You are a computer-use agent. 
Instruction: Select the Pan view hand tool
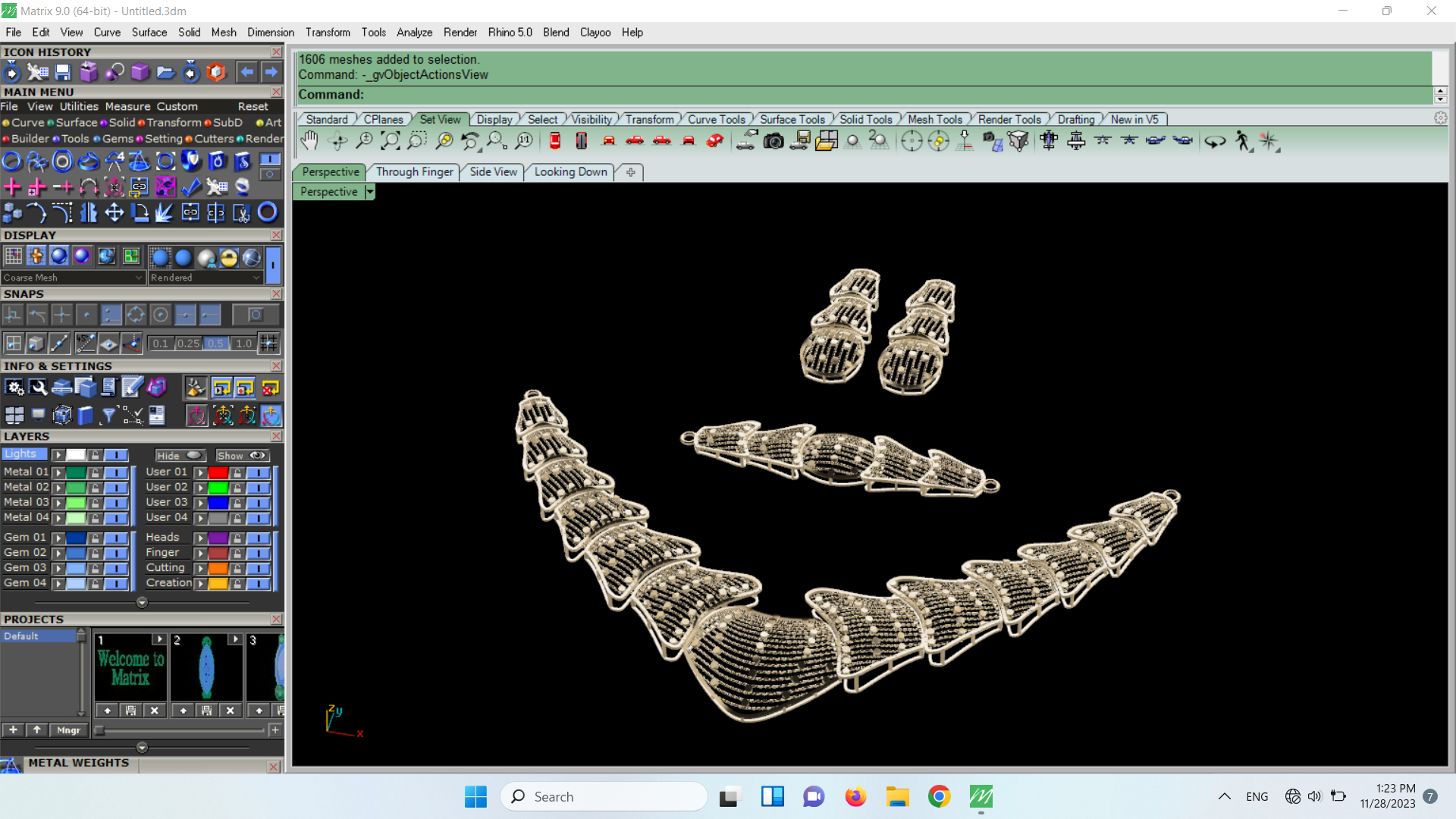tap(309, 141)
